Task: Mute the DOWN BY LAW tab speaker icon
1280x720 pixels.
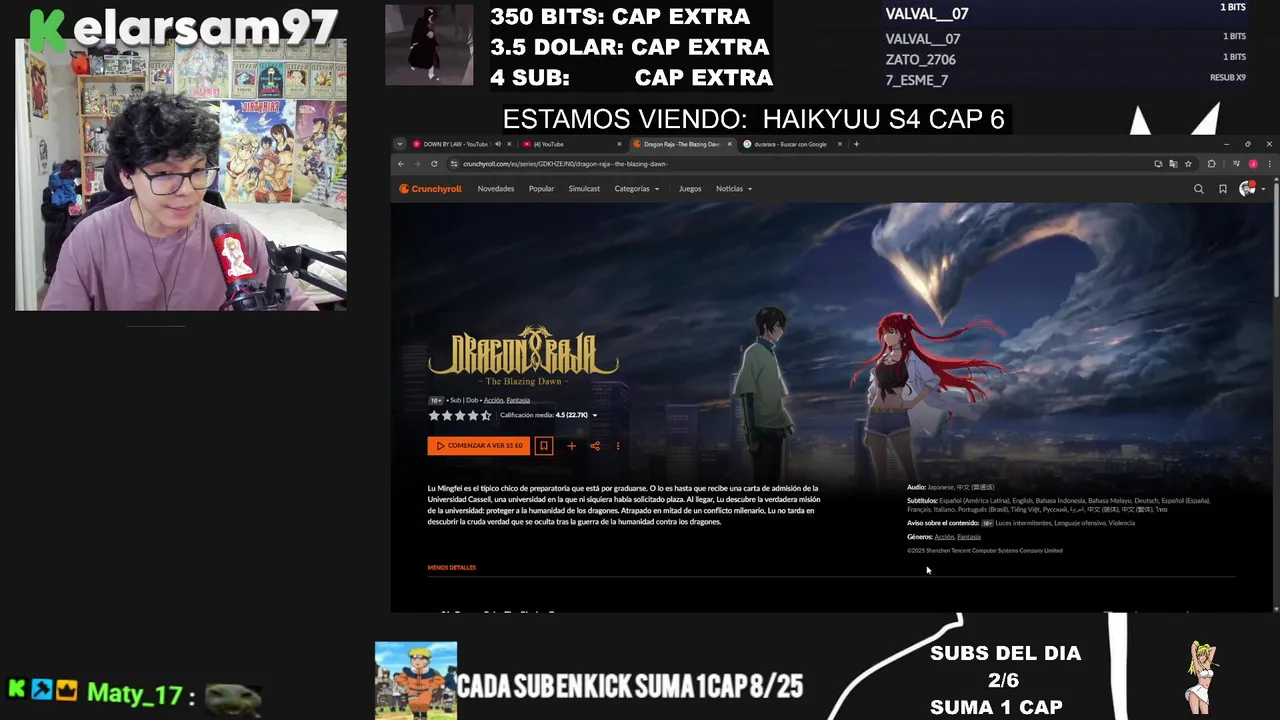Action: coord(497,144)
